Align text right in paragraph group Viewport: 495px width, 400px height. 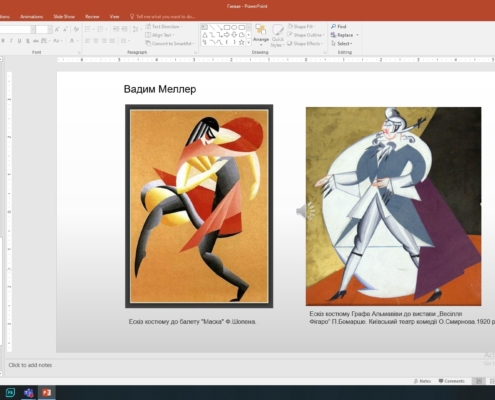[x=104, y=41]
